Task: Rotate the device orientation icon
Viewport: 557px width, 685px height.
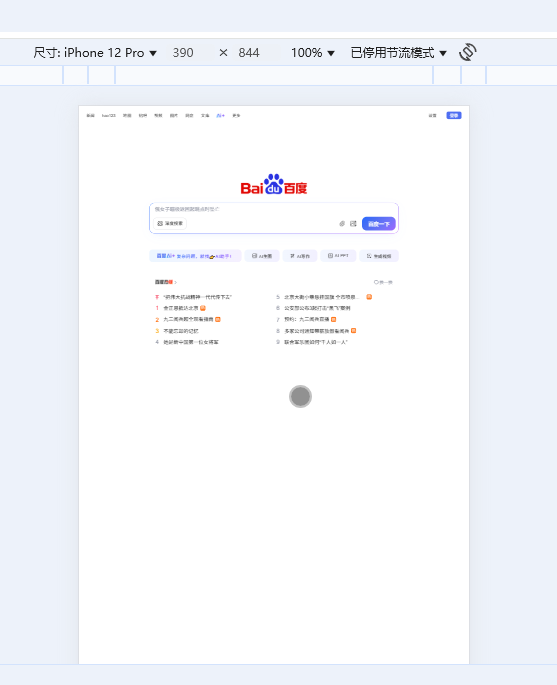Action: click(x=467, y=52)
